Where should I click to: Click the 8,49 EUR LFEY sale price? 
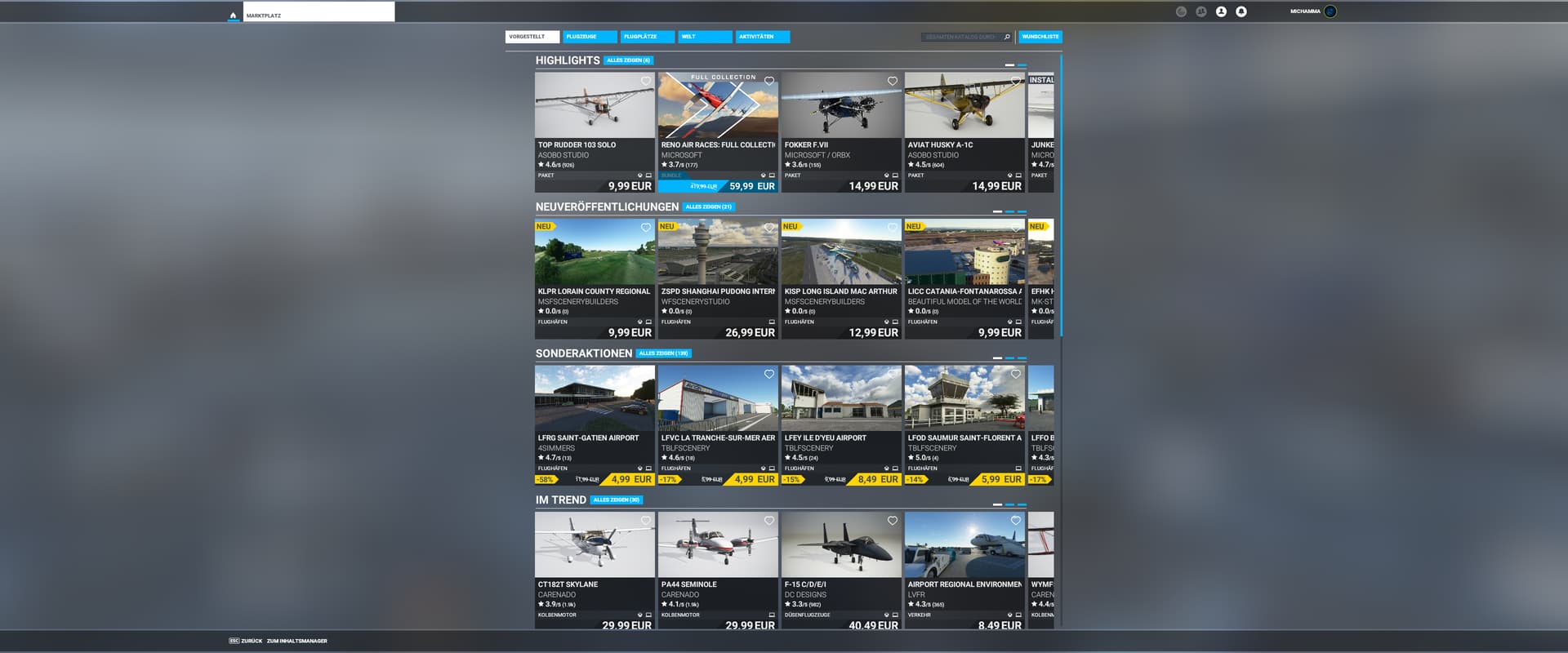878,479
